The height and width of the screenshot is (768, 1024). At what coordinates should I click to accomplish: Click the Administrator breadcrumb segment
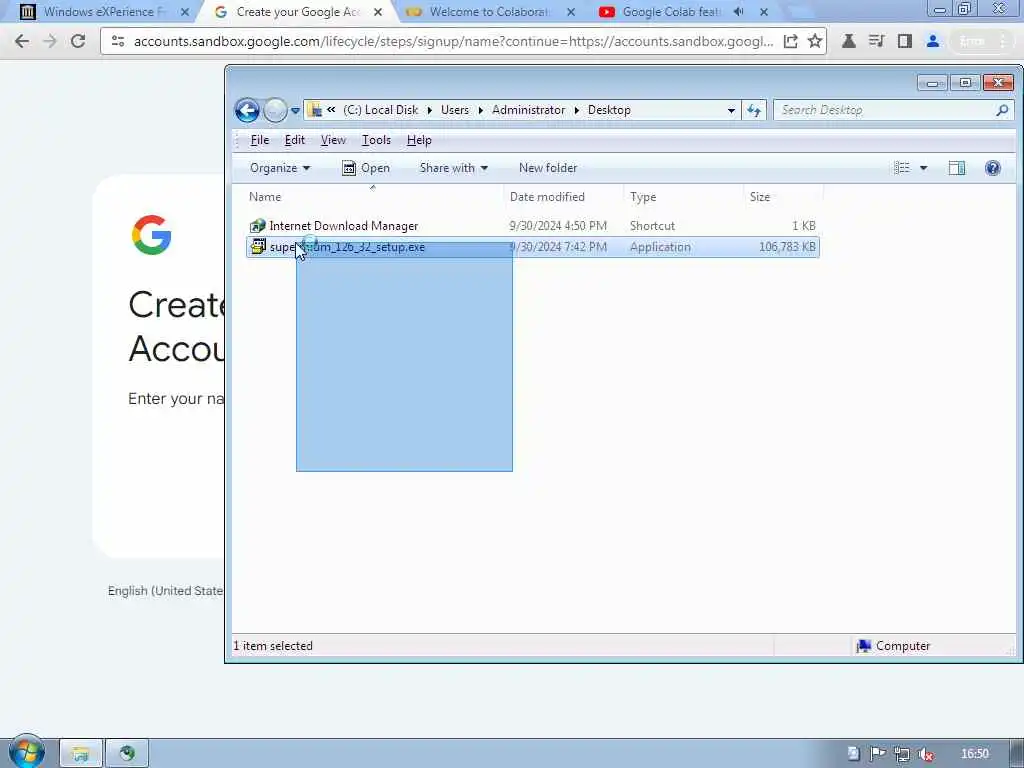(528, 110)
